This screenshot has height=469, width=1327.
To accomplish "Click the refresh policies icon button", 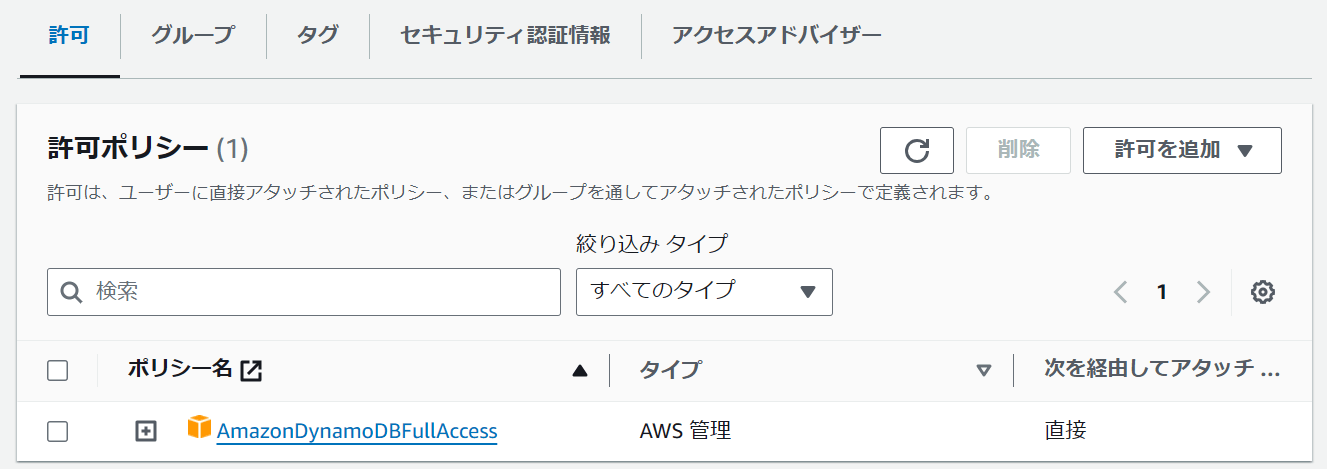I will (x=916, y=150).
